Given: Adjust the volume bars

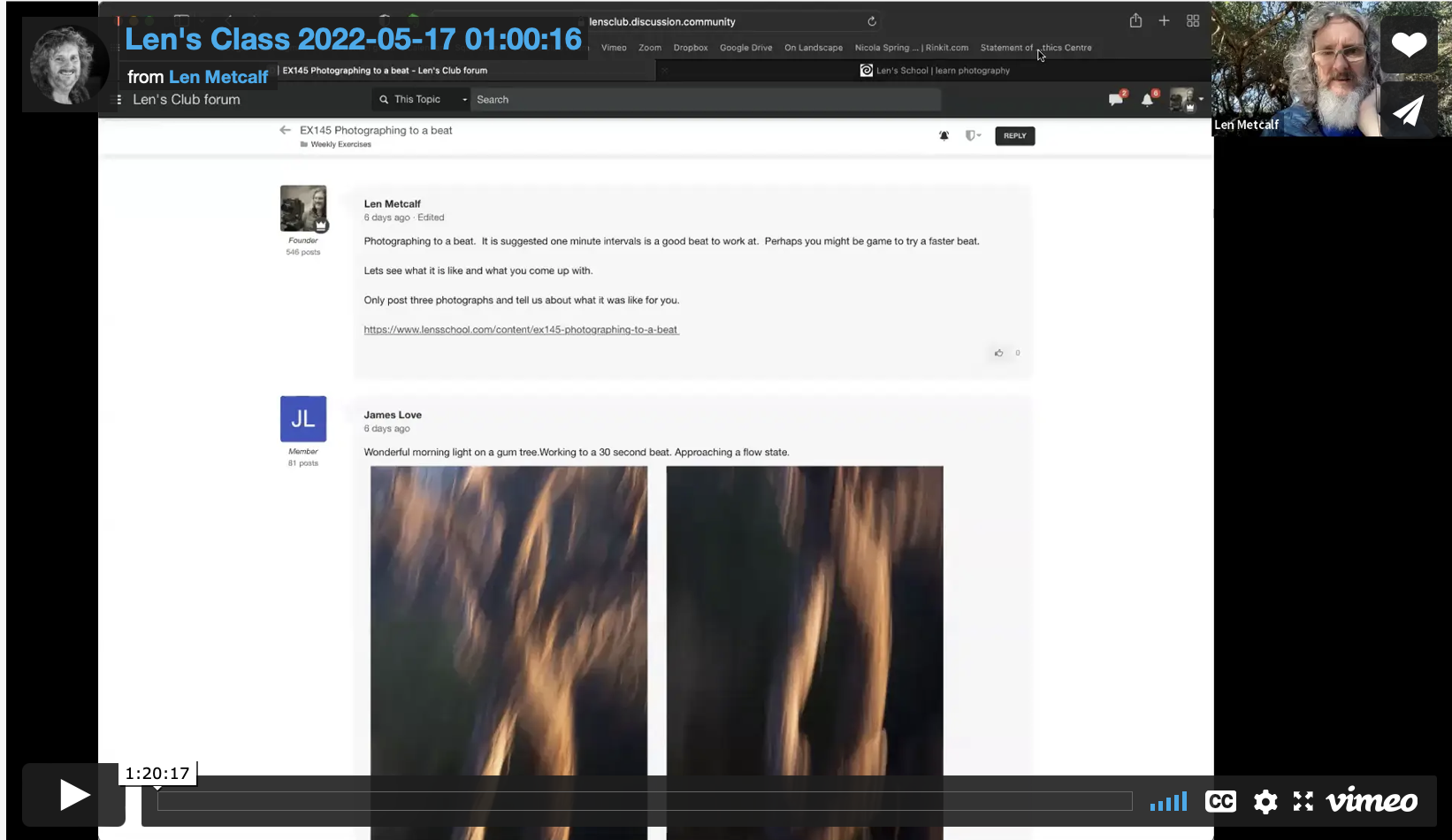Looking at the screenshot, I should click(1168, 801).
